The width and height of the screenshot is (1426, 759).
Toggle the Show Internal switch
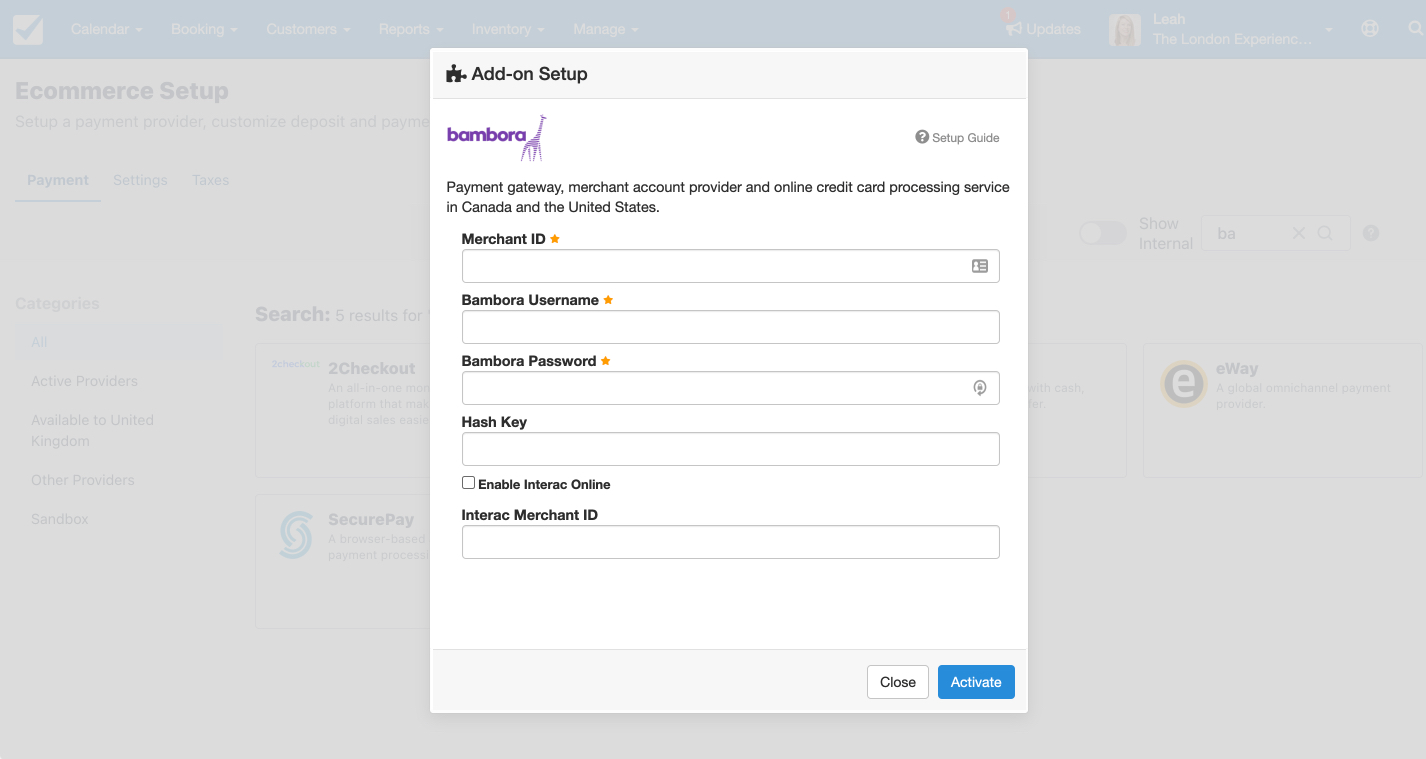click(x=1103, y=233)
